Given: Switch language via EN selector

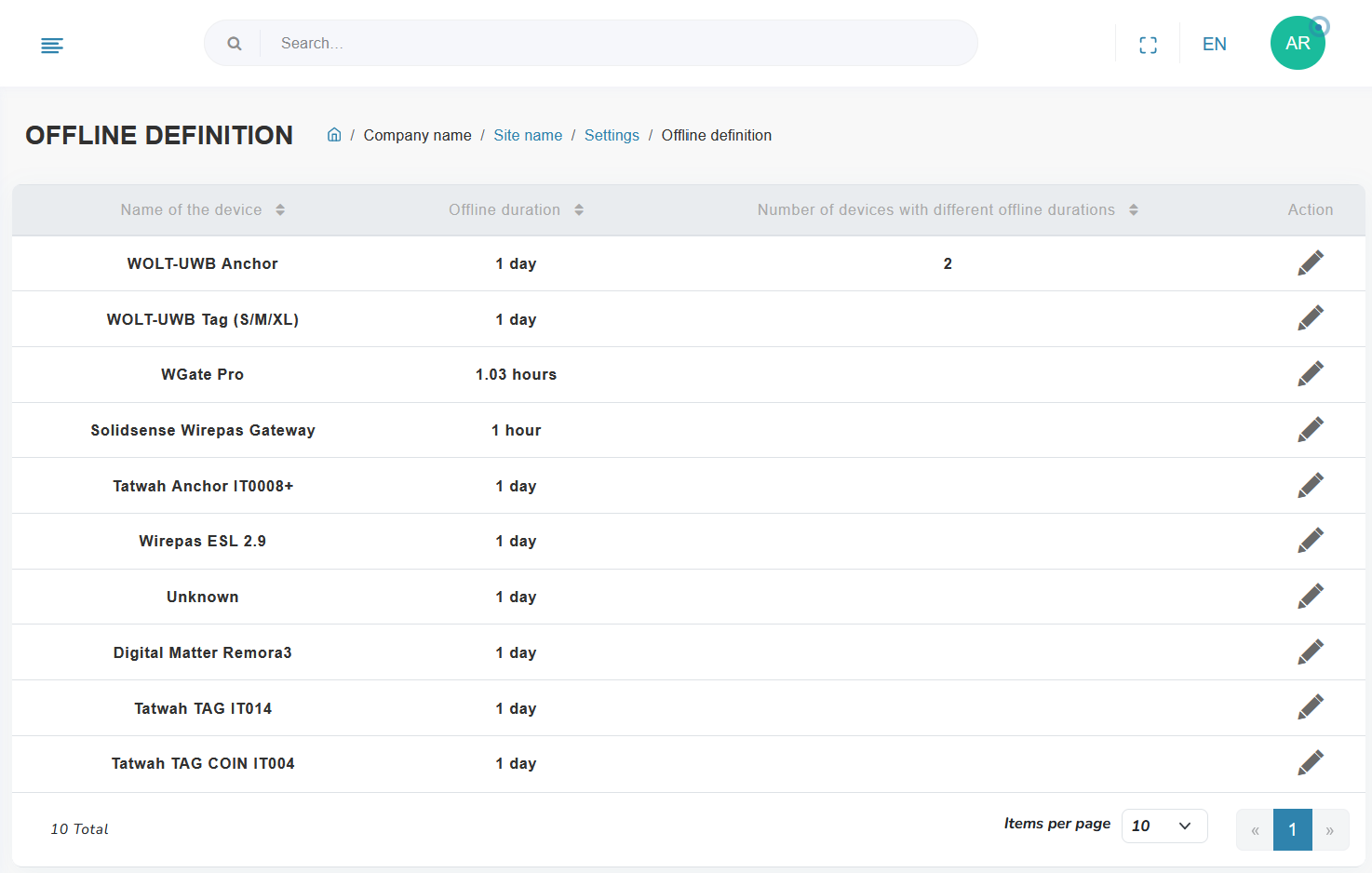Looking at the screenshot, I should pyautogui.click(x=1214, y=44).
